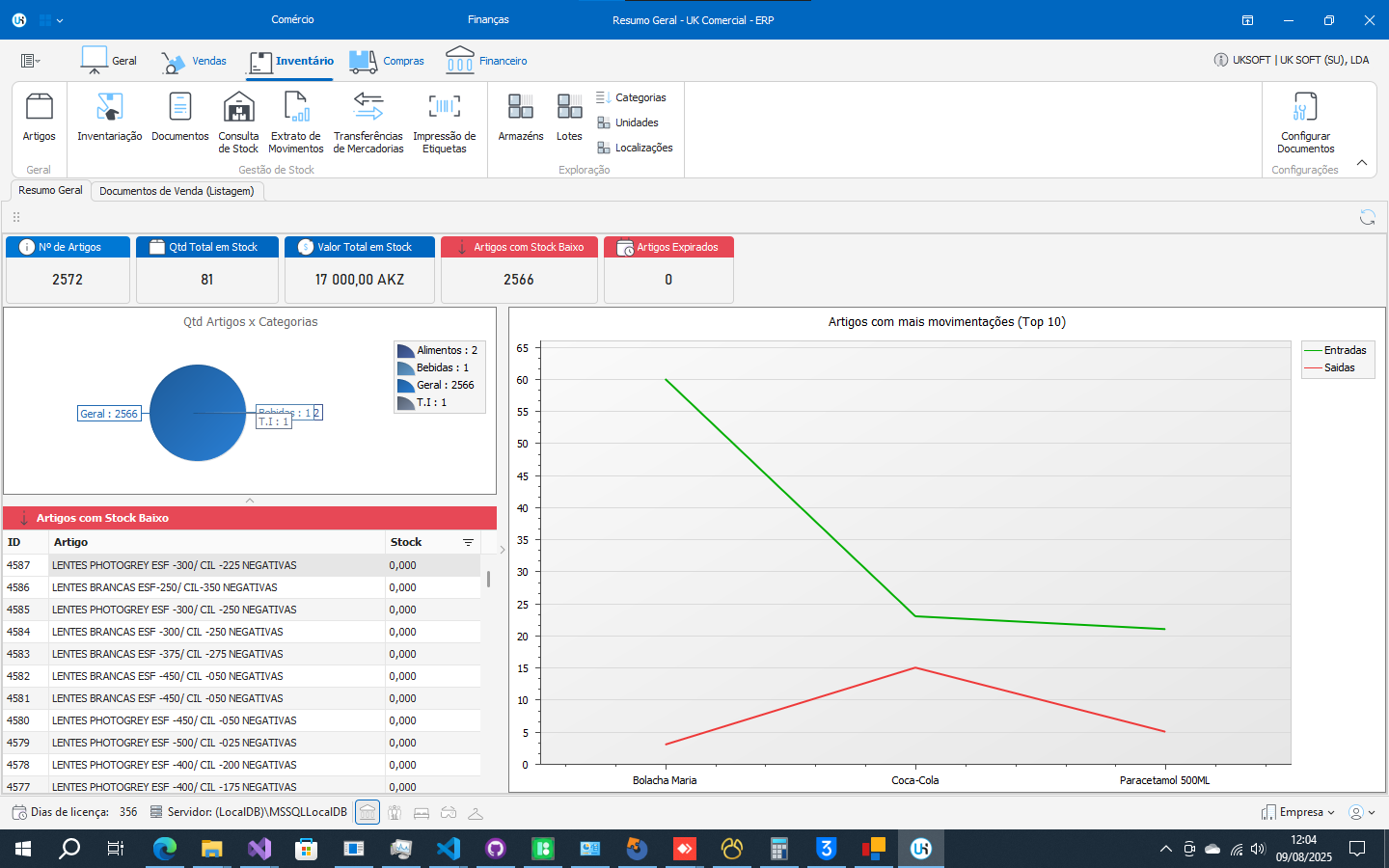This screenshot has height=868, width=1389.
Task: Refresh the dashboard with reload icon
Action: (x=1367, y=217)
